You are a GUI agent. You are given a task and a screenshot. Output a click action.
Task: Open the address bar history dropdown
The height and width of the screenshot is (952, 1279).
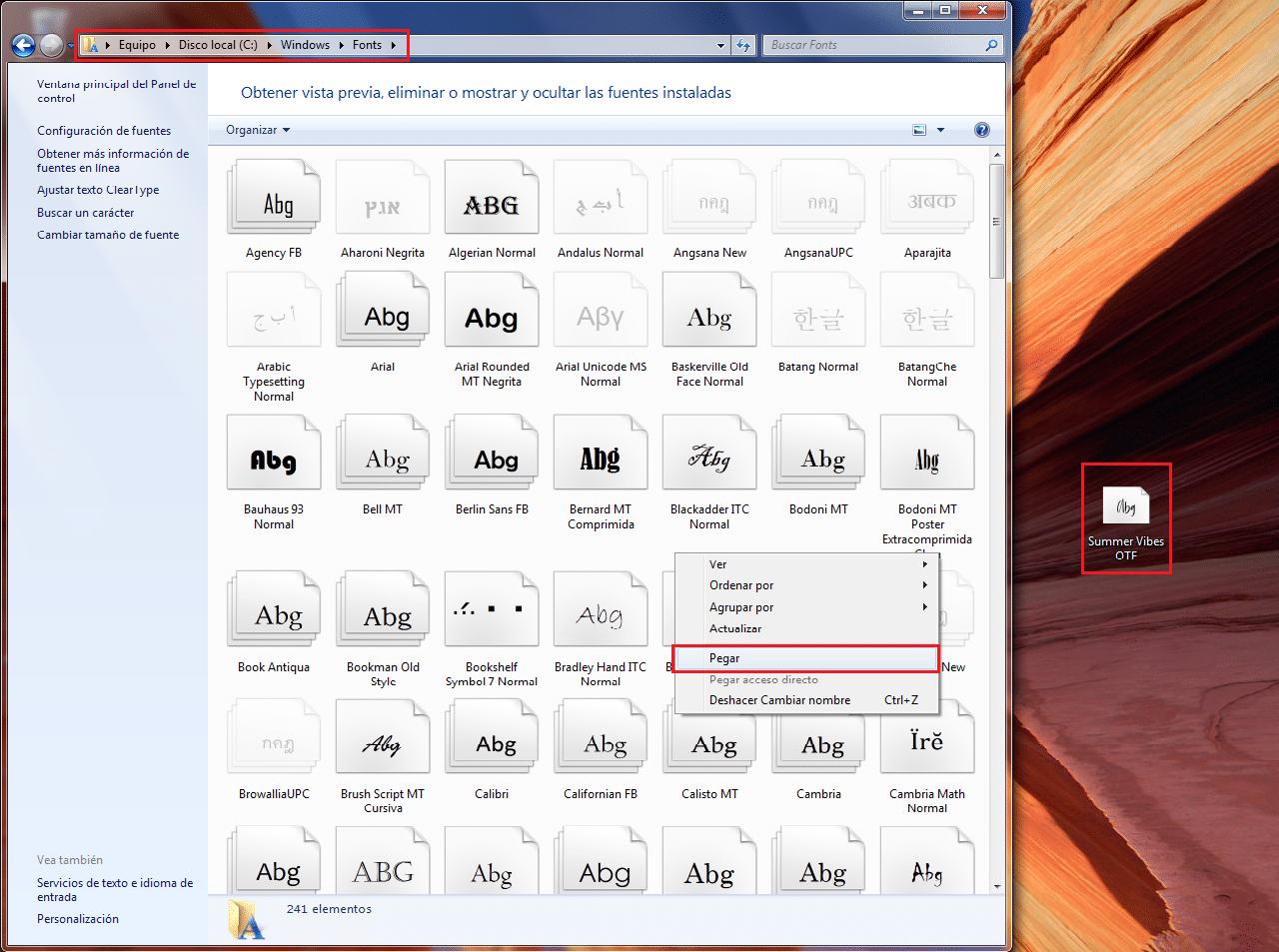(x=721, y=45)
